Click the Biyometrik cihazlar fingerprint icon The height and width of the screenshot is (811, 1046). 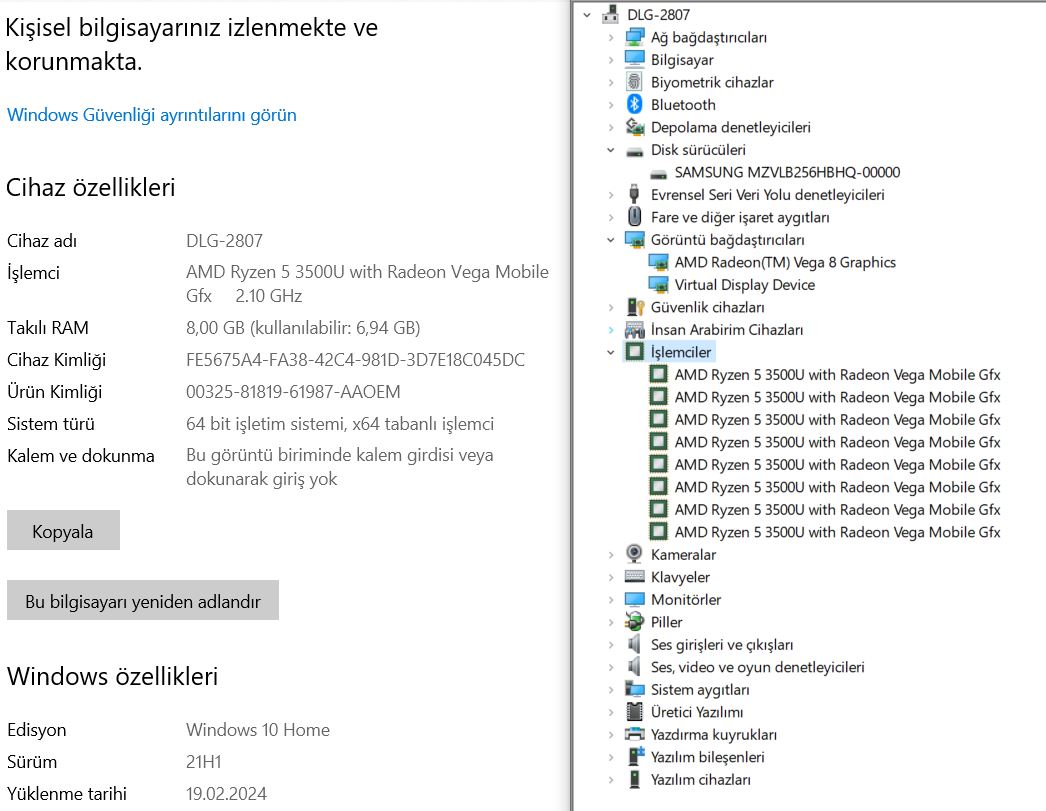coord(634,82)
